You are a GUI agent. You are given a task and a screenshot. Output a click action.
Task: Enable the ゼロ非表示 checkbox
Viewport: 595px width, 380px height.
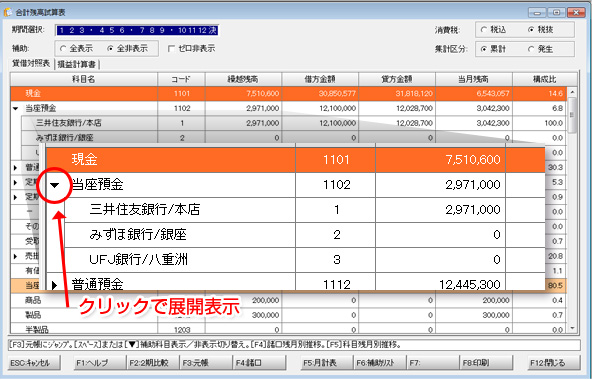[x=172, y=49]
